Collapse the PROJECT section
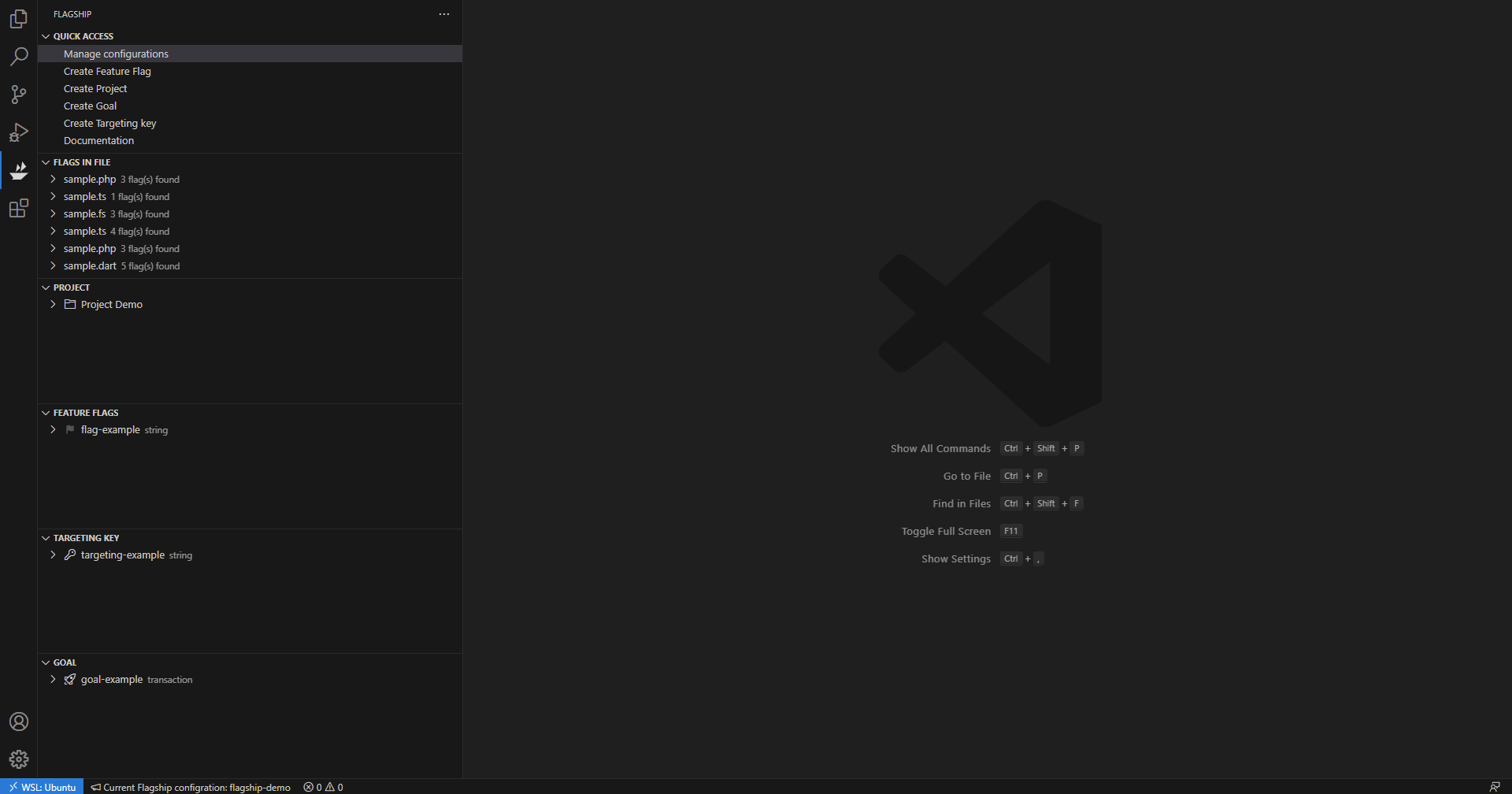 pos(46,288)
